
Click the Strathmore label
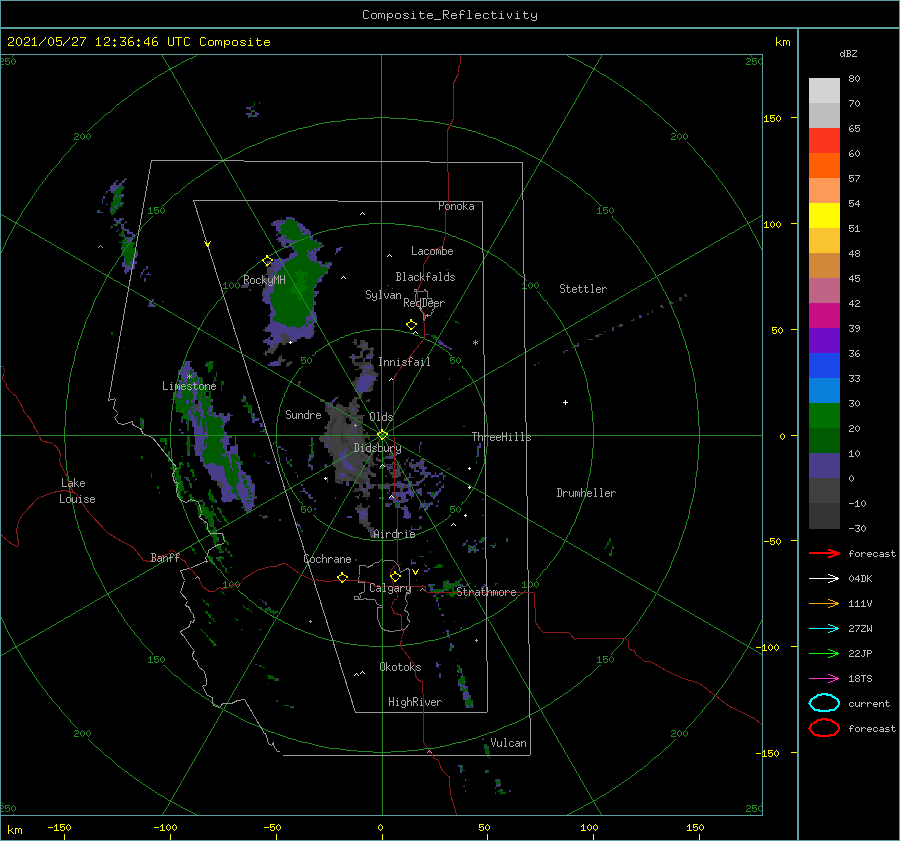click(x=486, y=592)
